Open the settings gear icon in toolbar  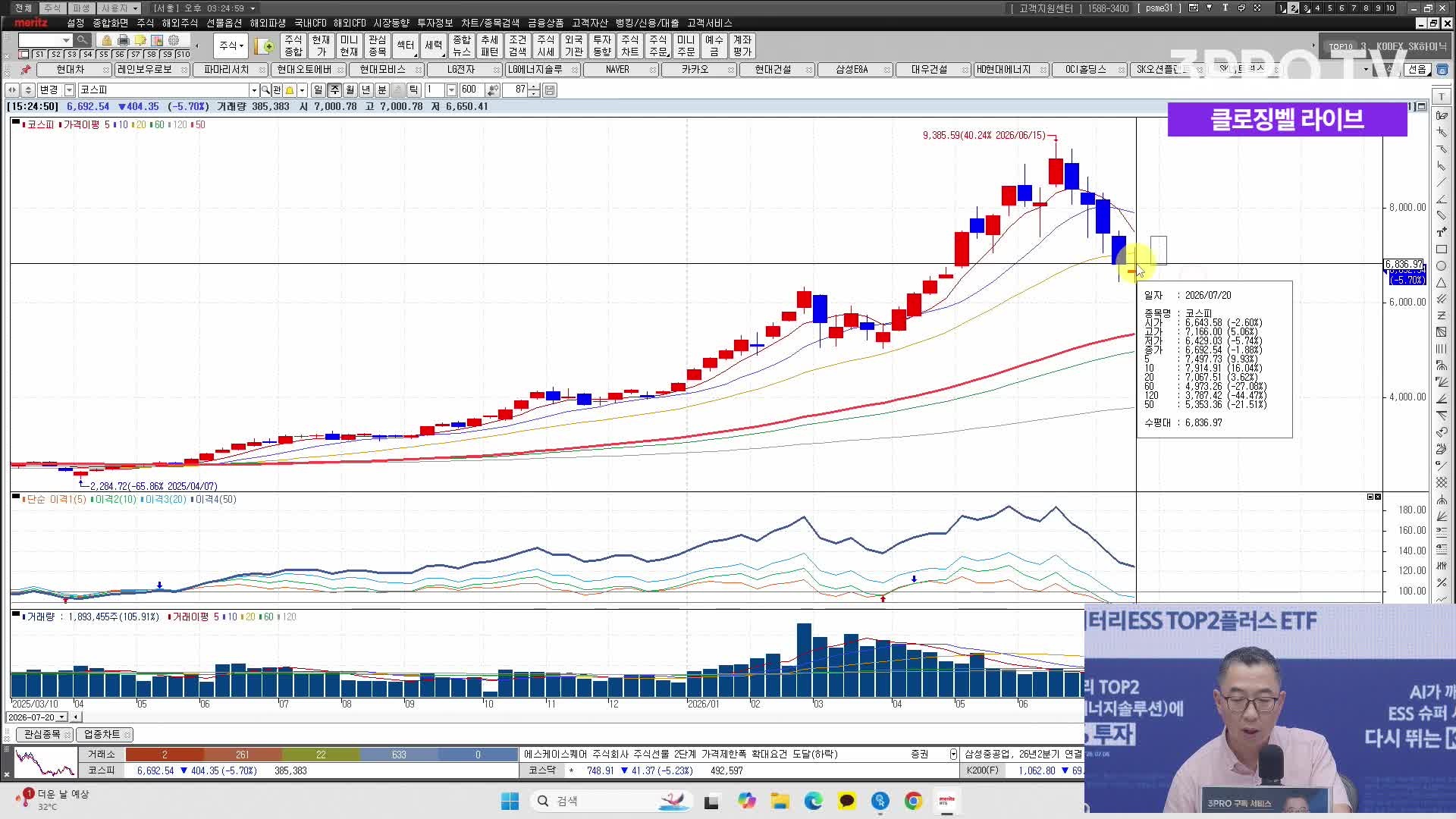pos(174,40)
